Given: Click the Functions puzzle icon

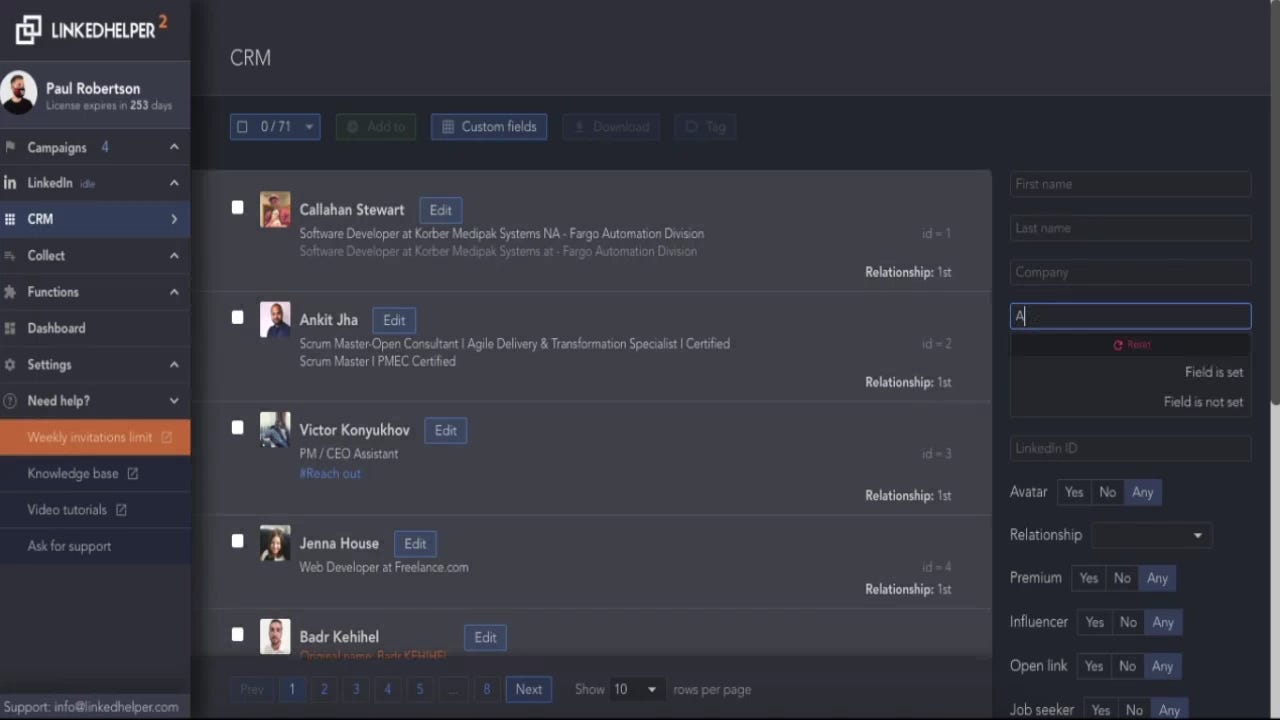Looking at the screenshot, I should tap(10, 292).
